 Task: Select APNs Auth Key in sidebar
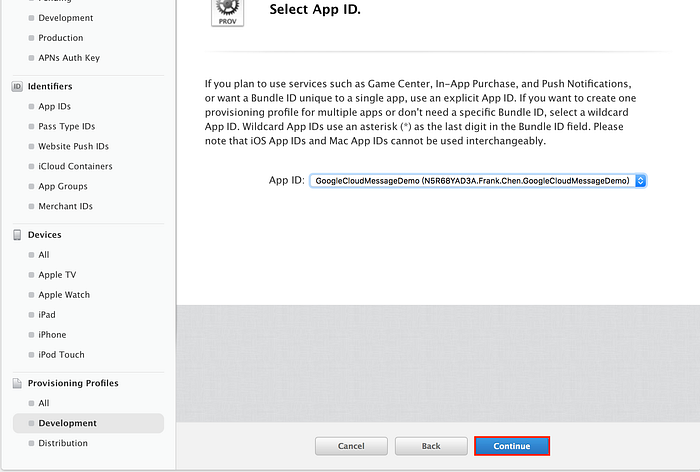69,58
